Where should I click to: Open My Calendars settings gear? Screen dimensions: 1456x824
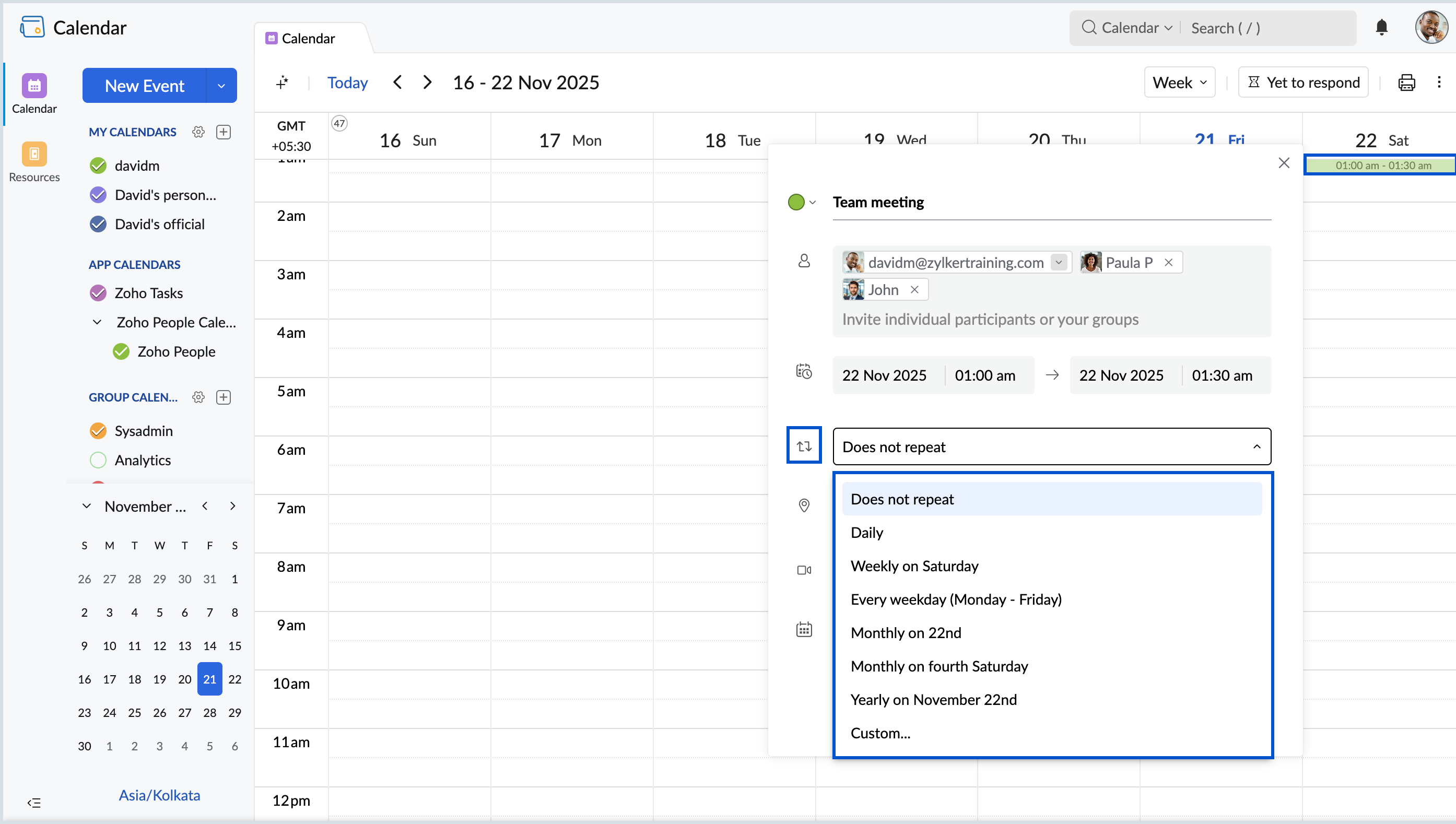click(x=198, y=131)
